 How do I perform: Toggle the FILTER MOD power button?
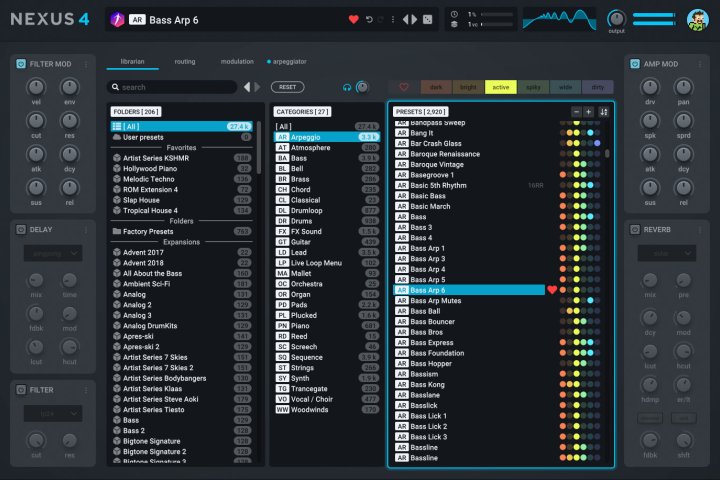click(20, 64)
